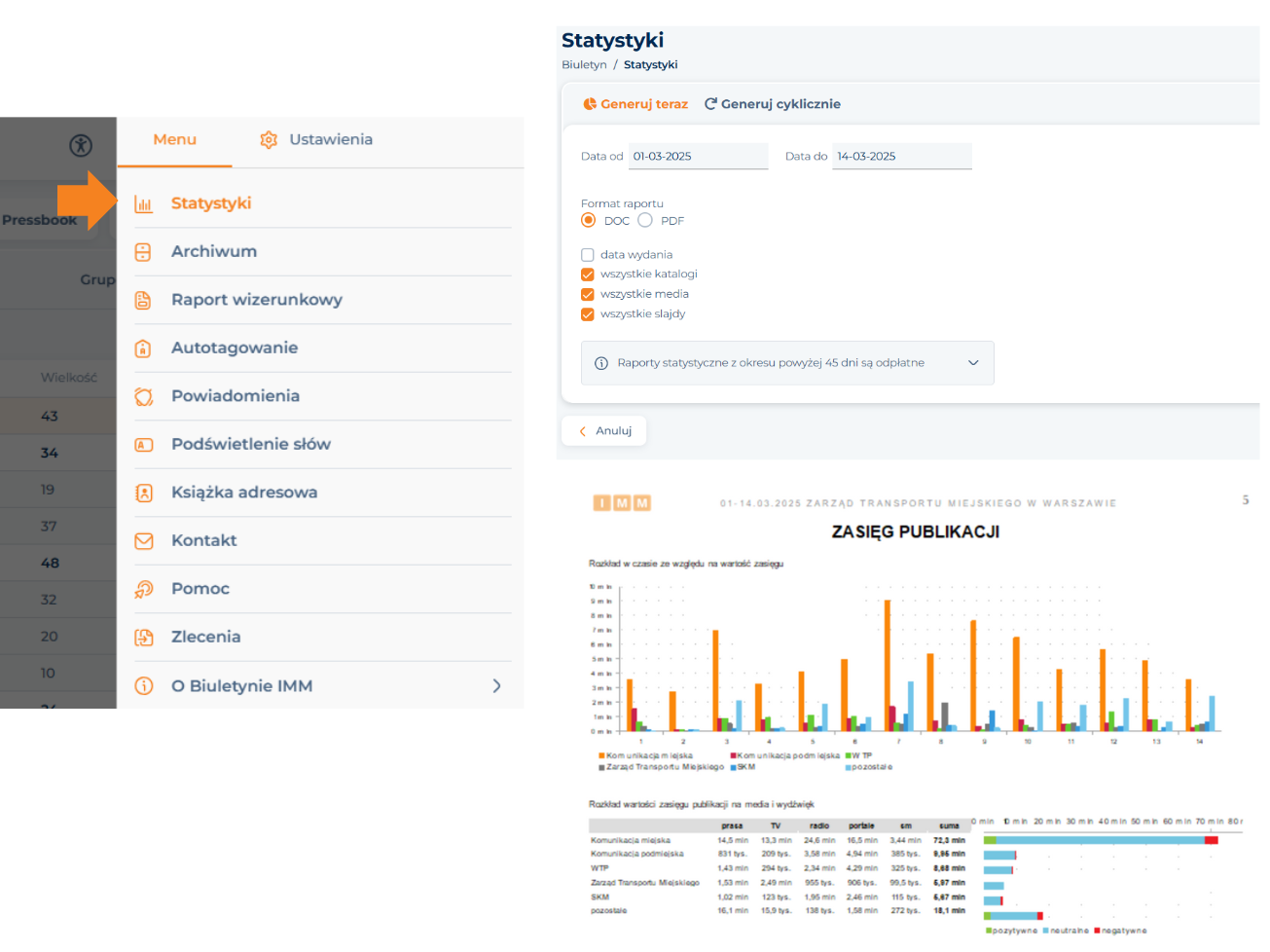This screenshot has width=1270, height=952.
Task: Click the Podświetlenie słów icon
Action: point(143,445)
